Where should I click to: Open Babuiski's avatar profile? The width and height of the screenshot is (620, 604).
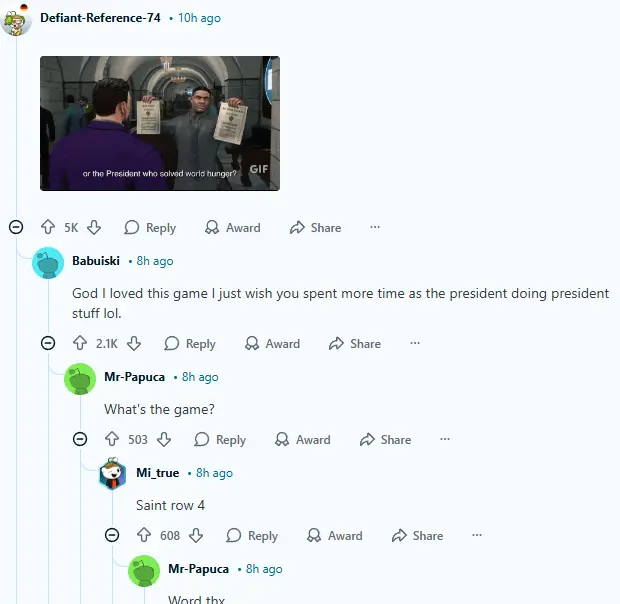coord(48,263)
